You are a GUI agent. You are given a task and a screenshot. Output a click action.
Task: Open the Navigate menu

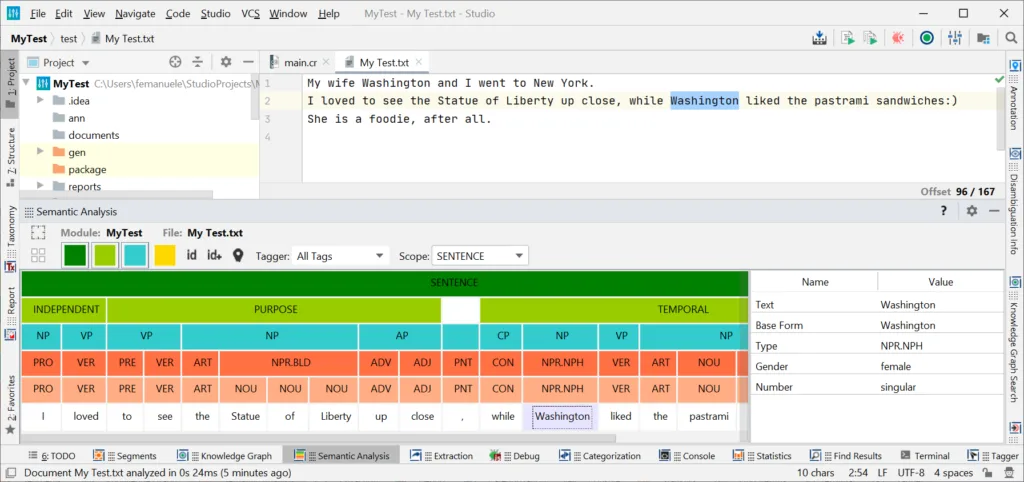[135, 14]
